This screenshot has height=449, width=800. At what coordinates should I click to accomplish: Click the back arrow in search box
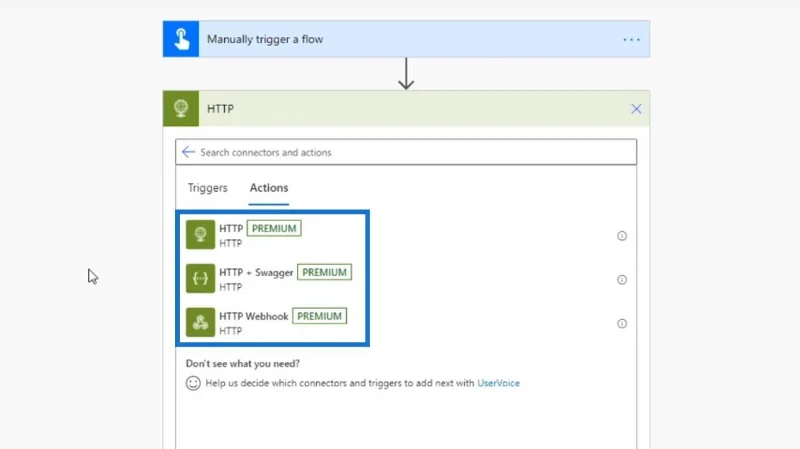coord(188,152)
